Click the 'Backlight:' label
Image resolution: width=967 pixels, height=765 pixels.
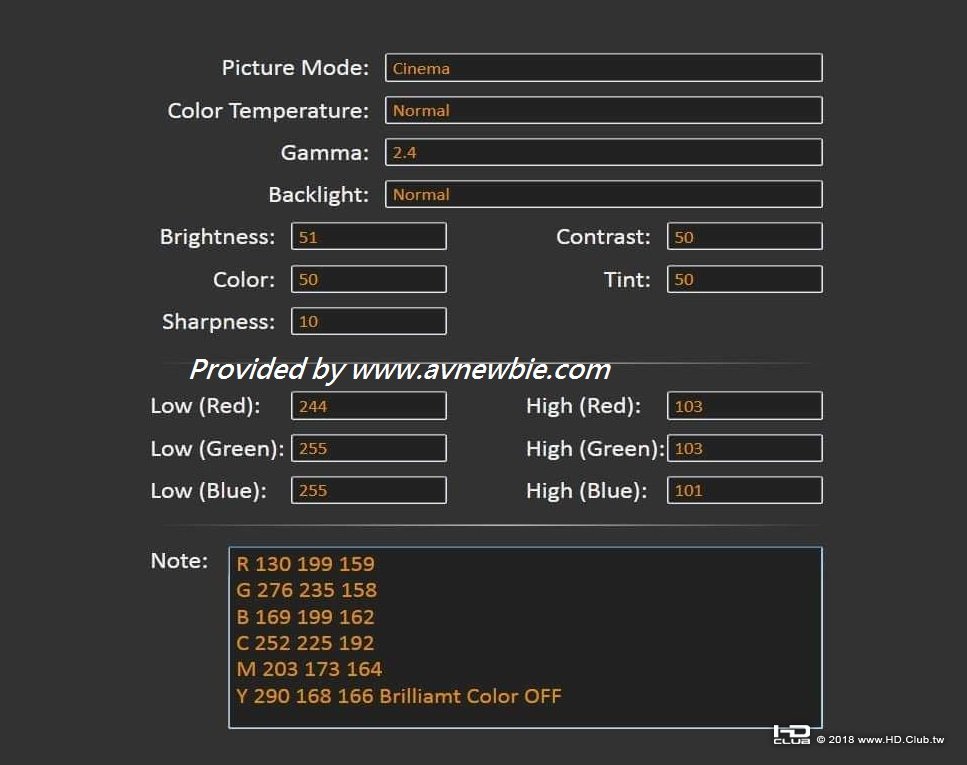tap(319, 195)
